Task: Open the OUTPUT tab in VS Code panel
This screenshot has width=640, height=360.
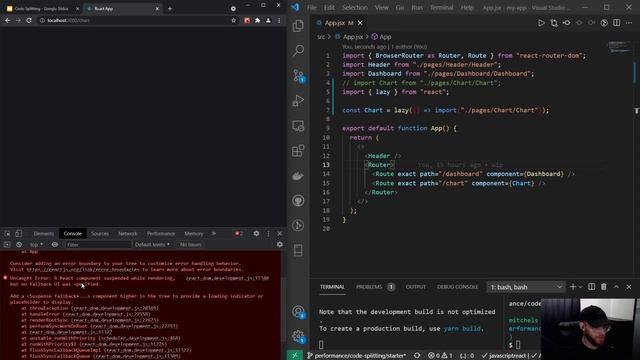Action: click(x=416, y=287)
